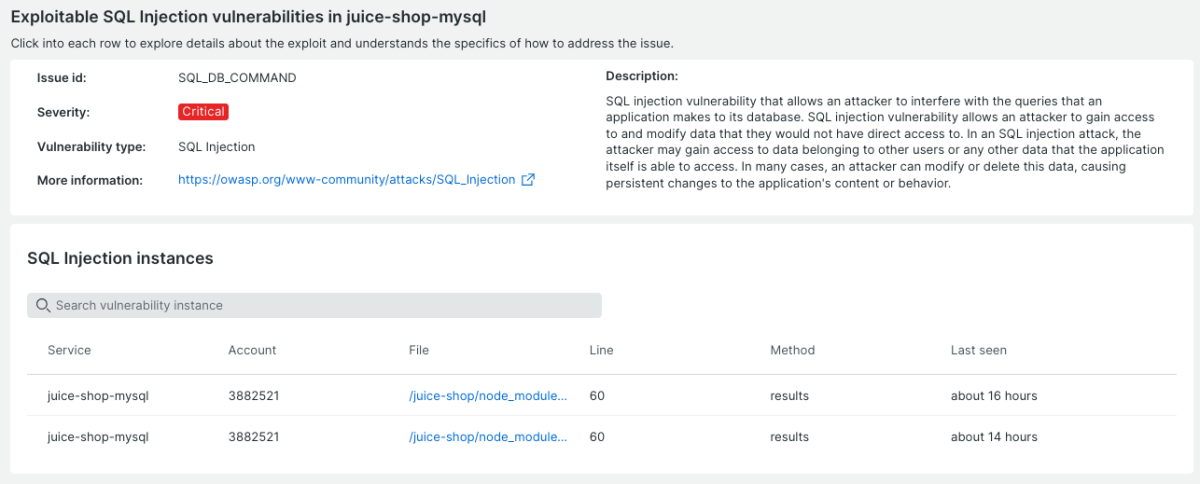Click the File column header
The height and width of the screenshot is (484, 1200).
(419, 350)
